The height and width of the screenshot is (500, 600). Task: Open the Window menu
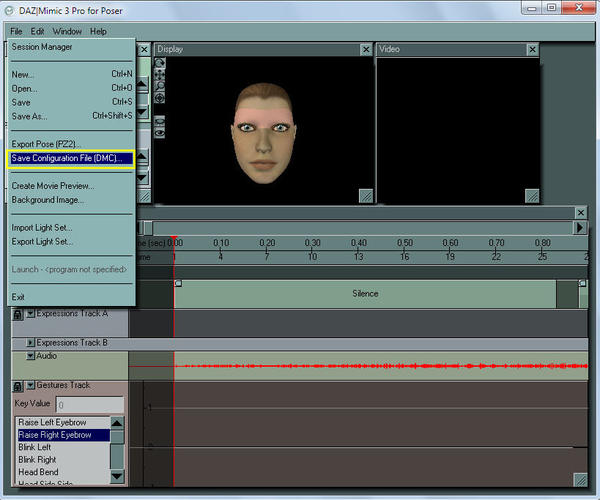click(x=67, y=32)
